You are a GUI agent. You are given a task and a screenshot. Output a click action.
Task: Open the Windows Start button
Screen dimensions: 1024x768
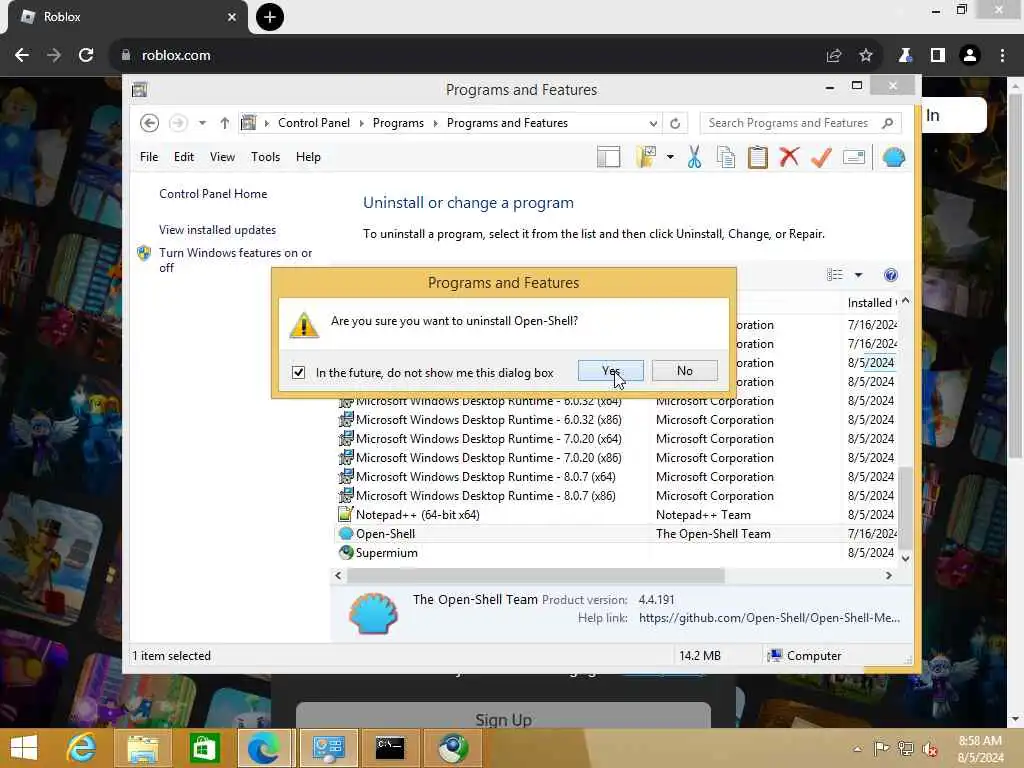pyautogui.click(x=24, y=748)
